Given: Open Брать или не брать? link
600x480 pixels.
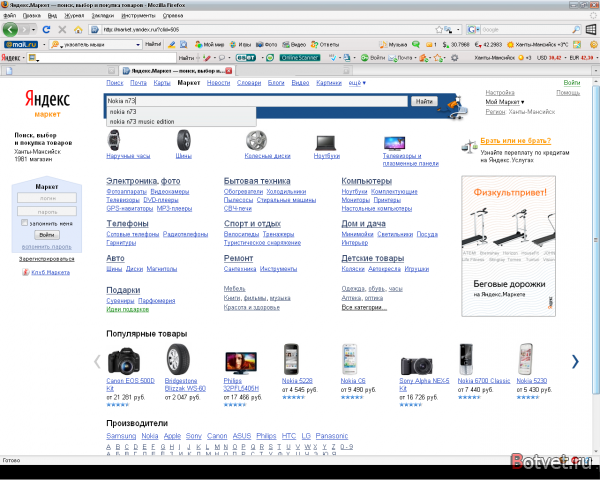Looking at the screenshot, I should click(x=515, y=140).
